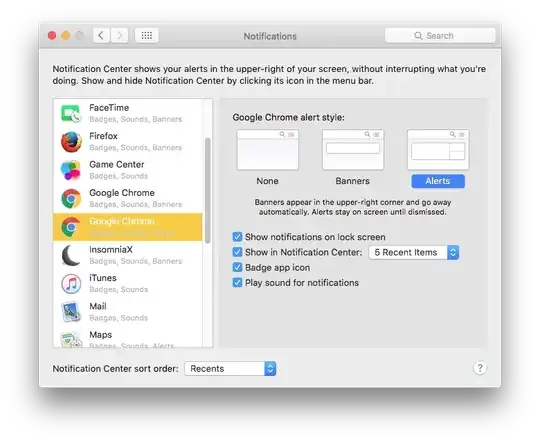Click the Firefox icon in app list

pos(71,142)
